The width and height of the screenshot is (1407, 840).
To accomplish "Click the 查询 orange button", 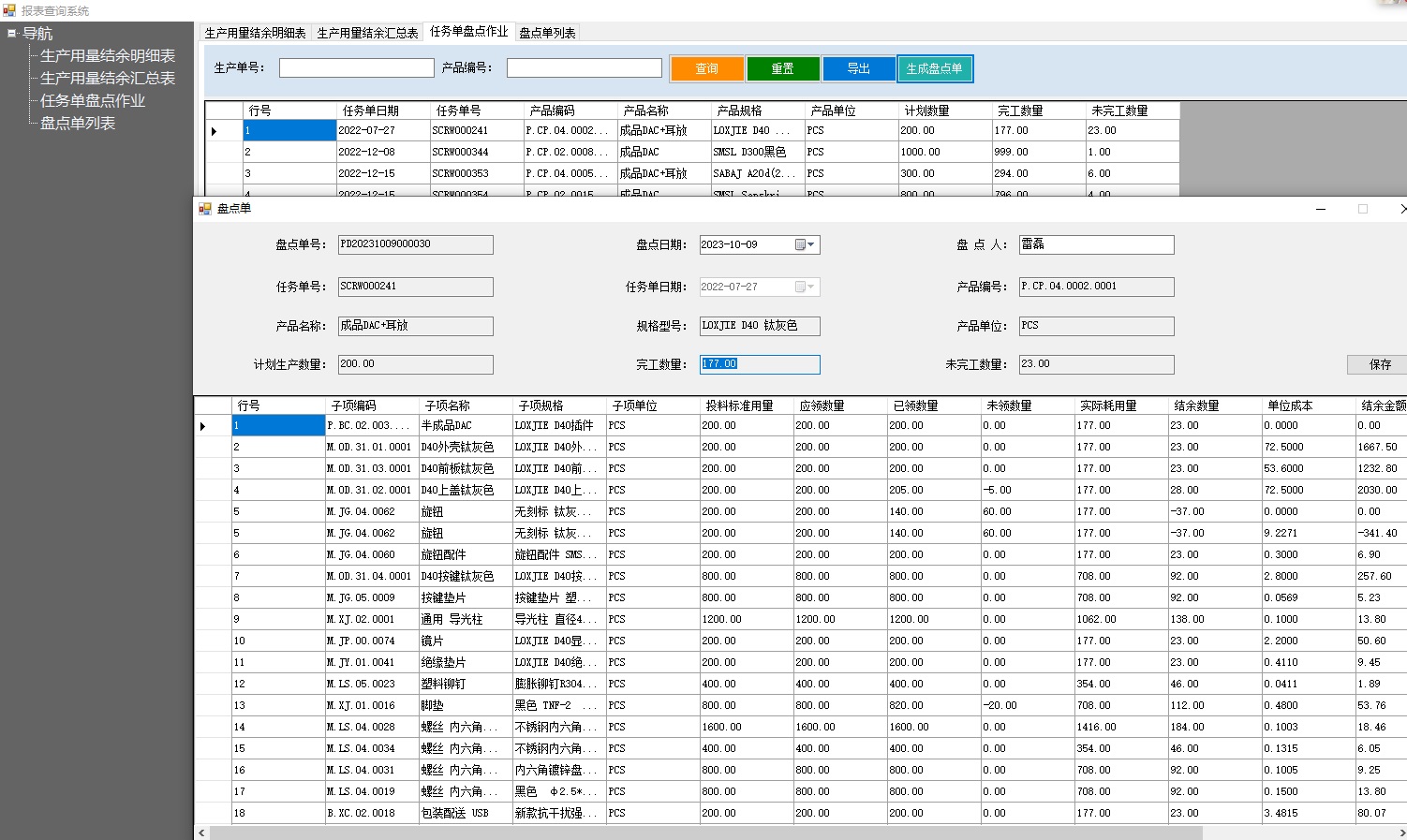I will (x=707, y=68).
